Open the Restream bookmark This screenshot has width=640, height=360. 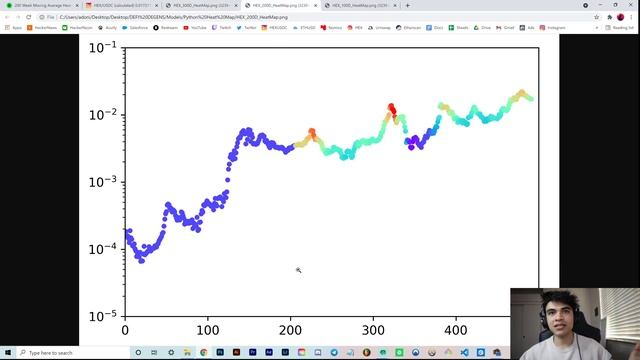tap(165, 28)
